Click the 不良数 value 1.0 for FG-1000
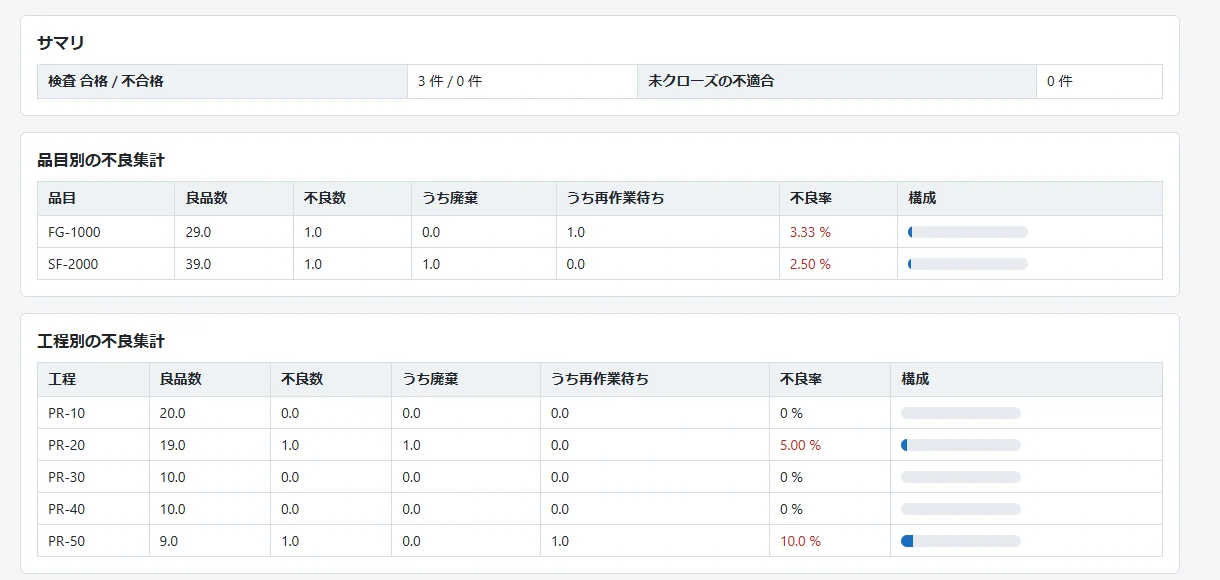The height and width of the screenshot is (580, 1220). (313, 232)
